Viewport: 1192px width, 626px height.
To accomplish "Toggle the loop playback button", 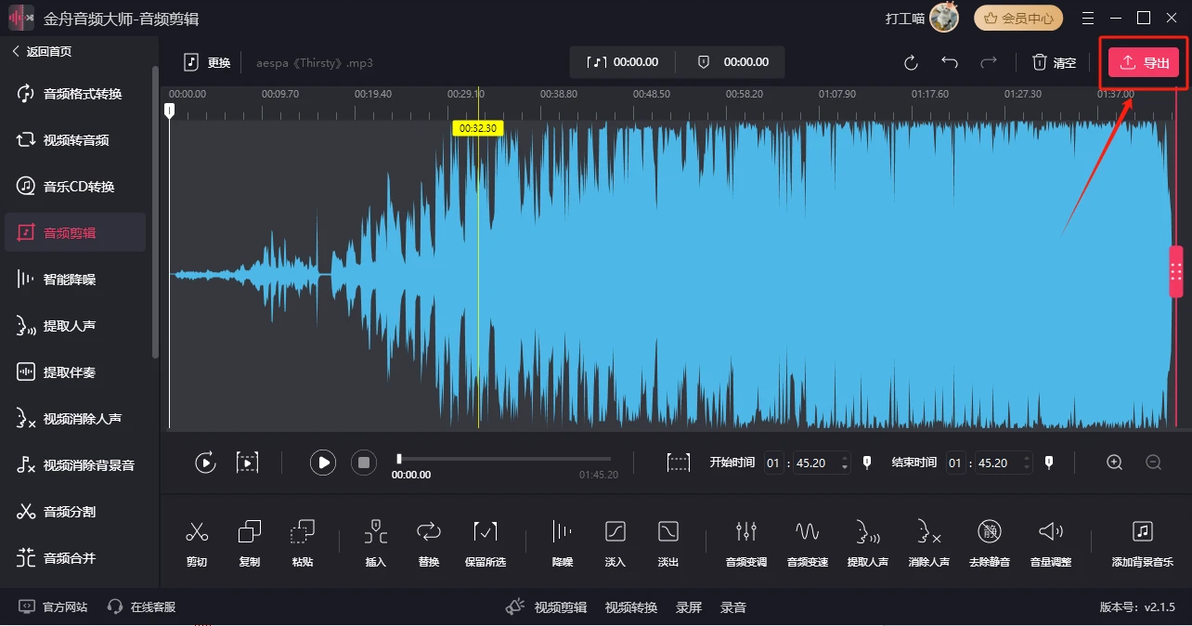I will (205, 462).
